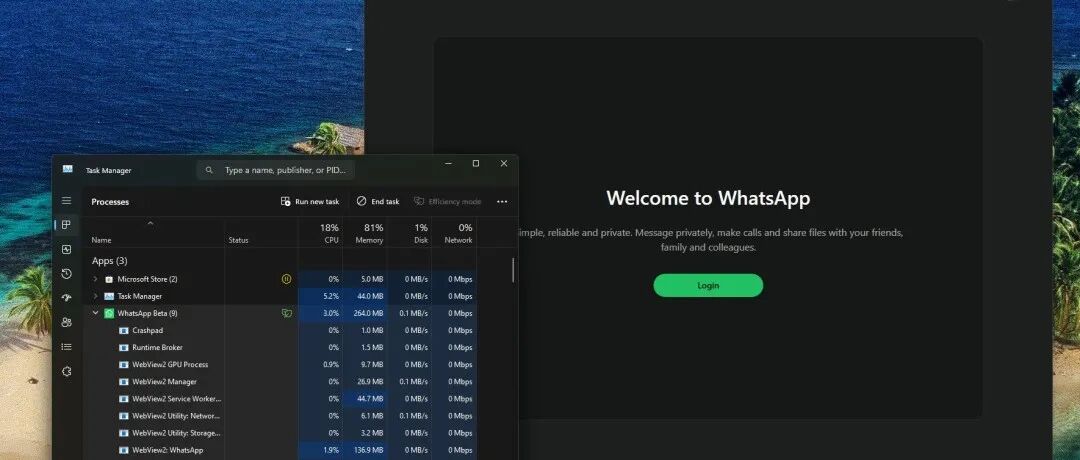Click the sort arrow above Name column
Image resolution: width=1080 pixels, height=460 pixels.
pyautogui.click(x=150, y=223)
